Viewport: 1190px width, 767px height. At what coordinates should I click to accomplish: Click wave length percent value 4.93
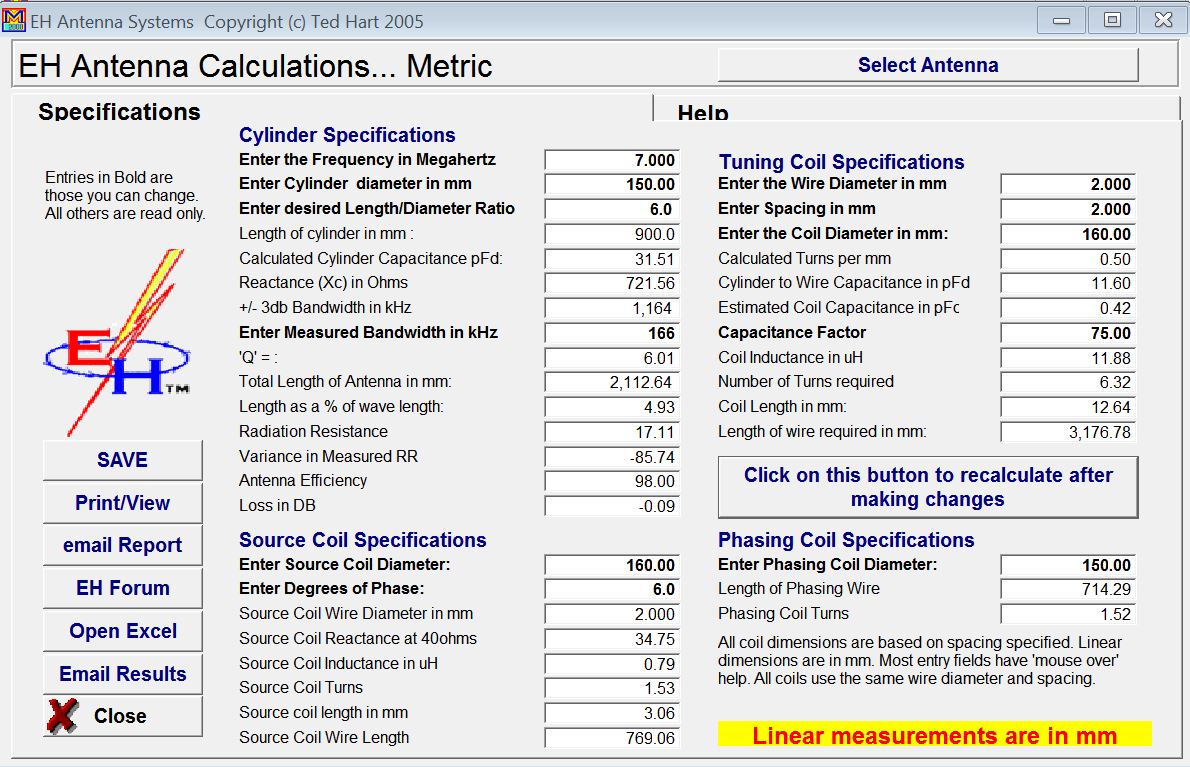[612, 407]
